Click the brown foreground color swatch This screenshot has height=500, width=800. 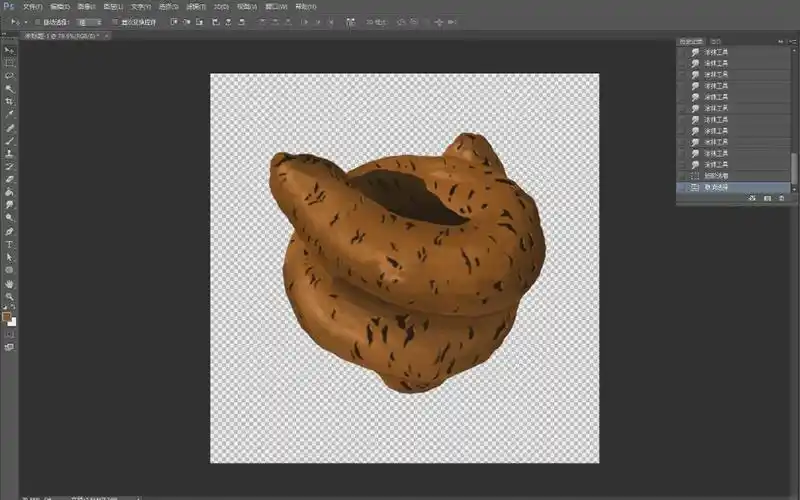click(7, 316)
